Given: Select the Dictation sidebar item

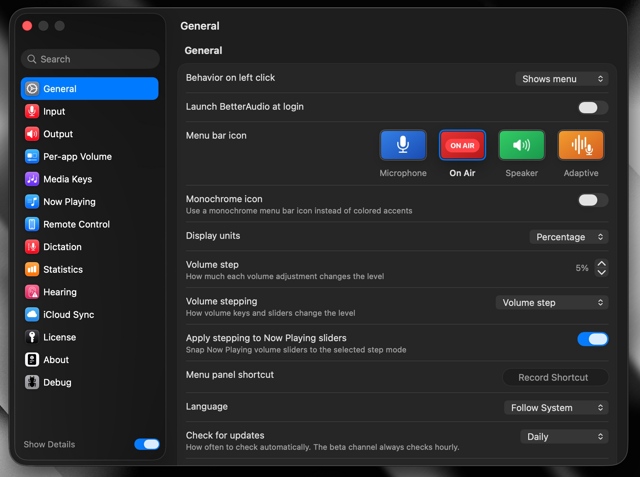Looking at the screenshot, I should click(89, 246).
